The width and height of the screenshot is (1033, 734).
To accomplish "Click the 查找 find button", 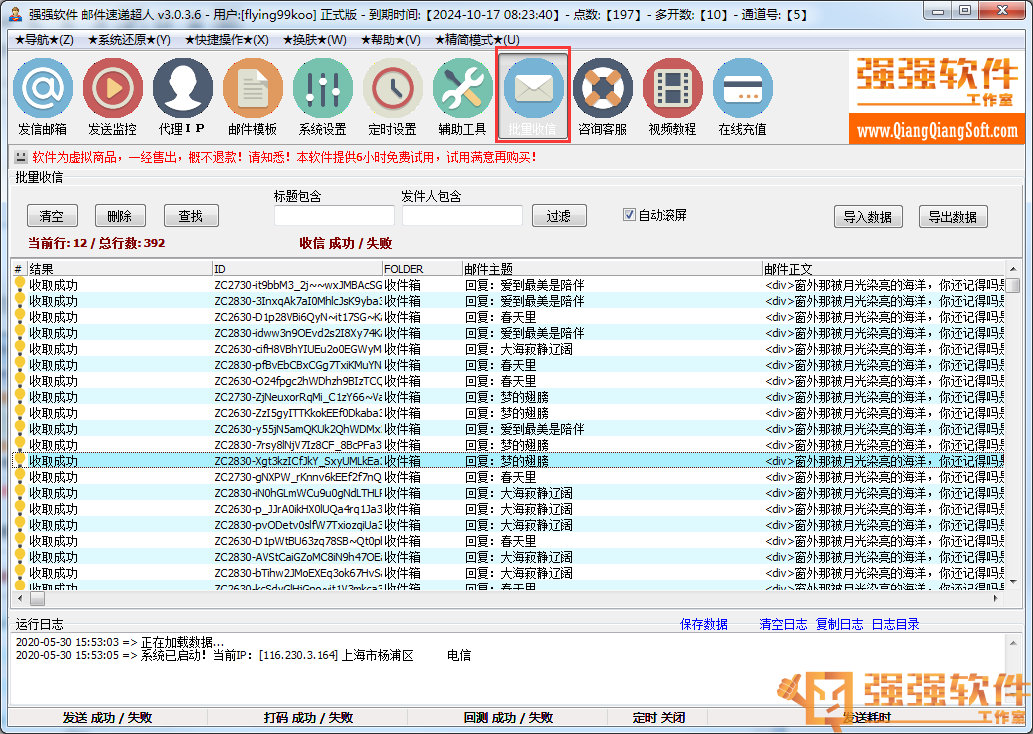I will (191, 216).
